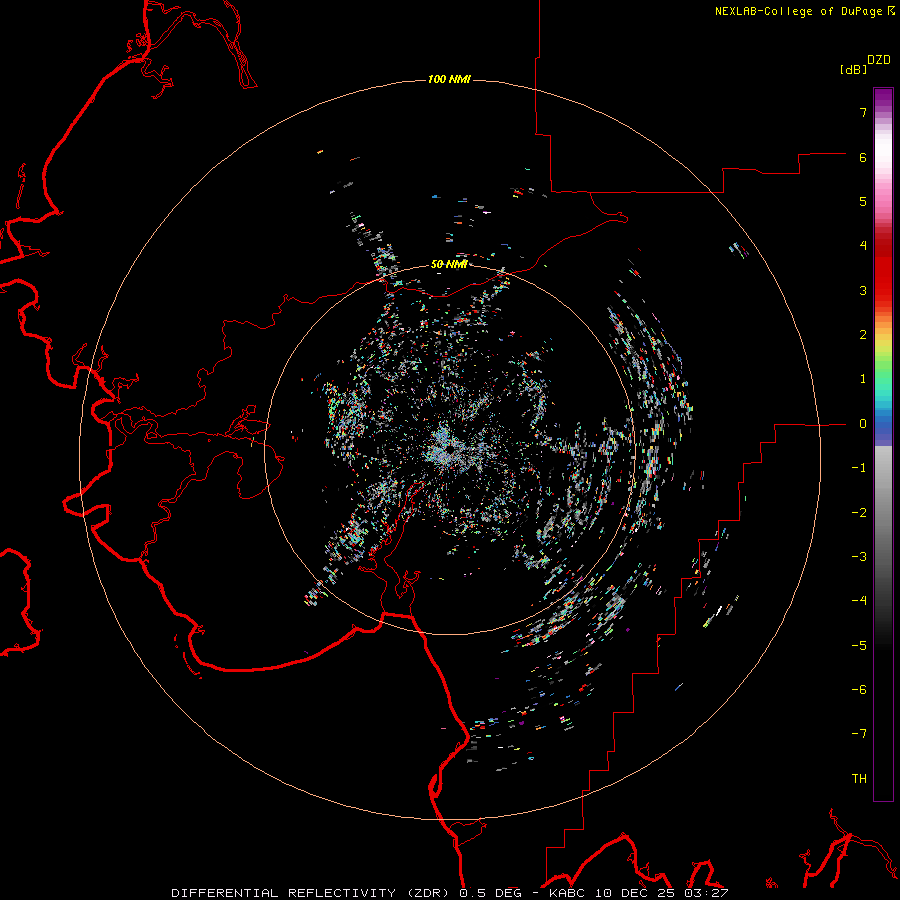The width and height of the screenshot is (900, 900).
Task: Click the TH label on the color scale
Action: 859,779
